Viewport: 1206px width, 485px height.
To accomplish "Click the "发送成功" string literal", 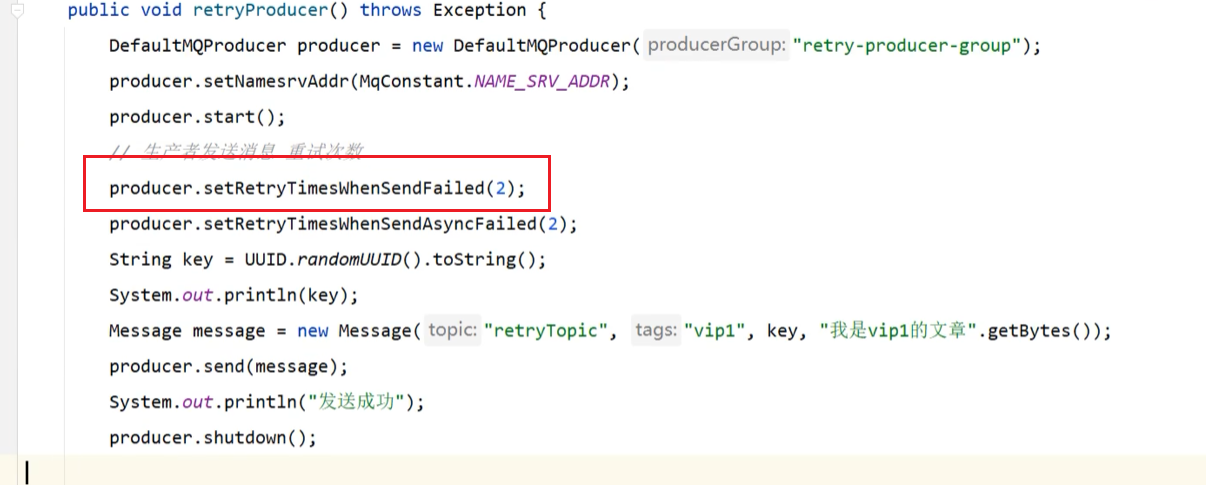I will tap(359, 402).
